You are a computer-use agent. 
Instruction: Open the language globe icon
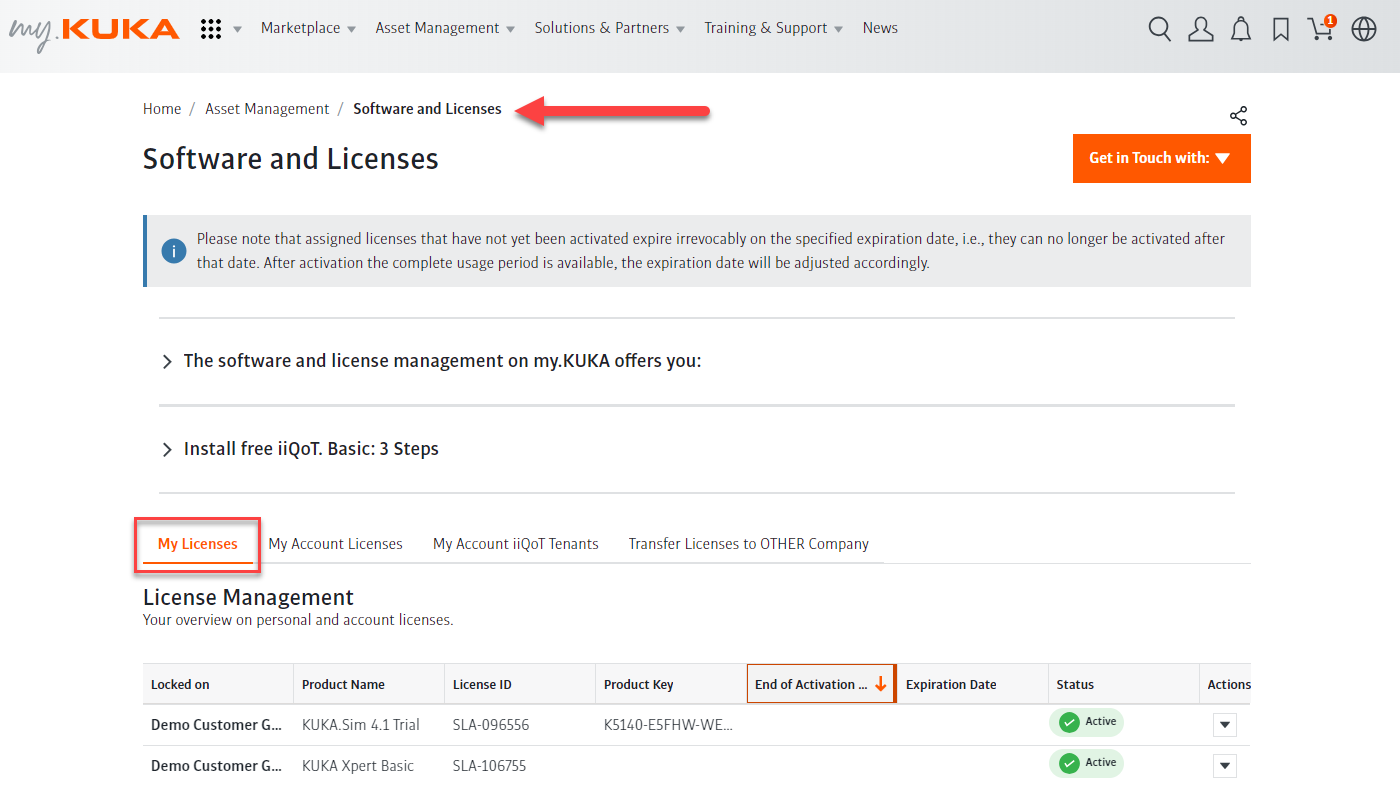tap(1364, 29)
